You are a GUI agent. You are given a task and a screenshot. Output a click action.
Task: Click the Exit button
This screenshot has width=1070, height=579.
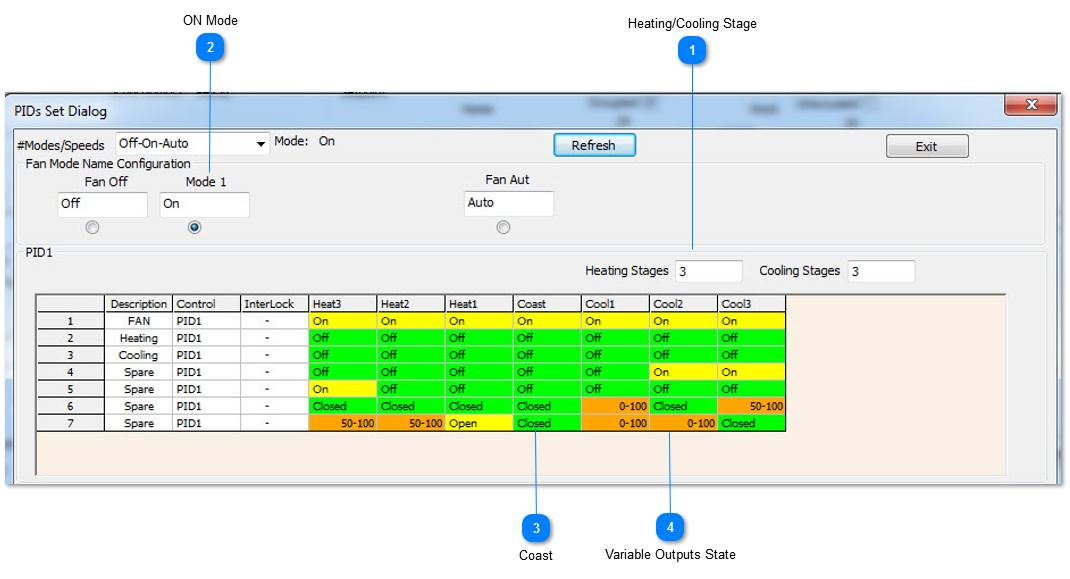(x=927, y=147)
